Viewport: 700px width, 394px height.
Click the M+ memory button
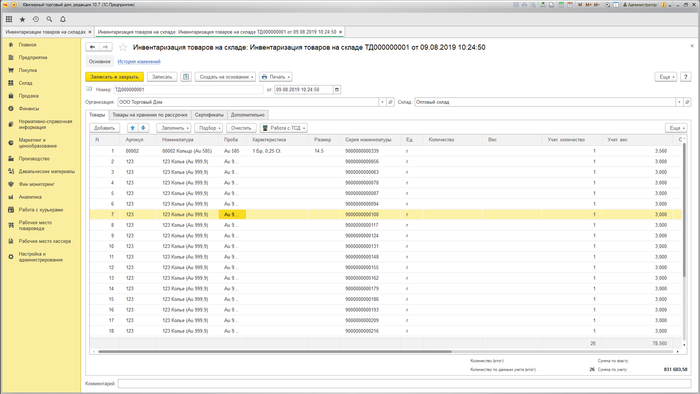tap(588, 5)
